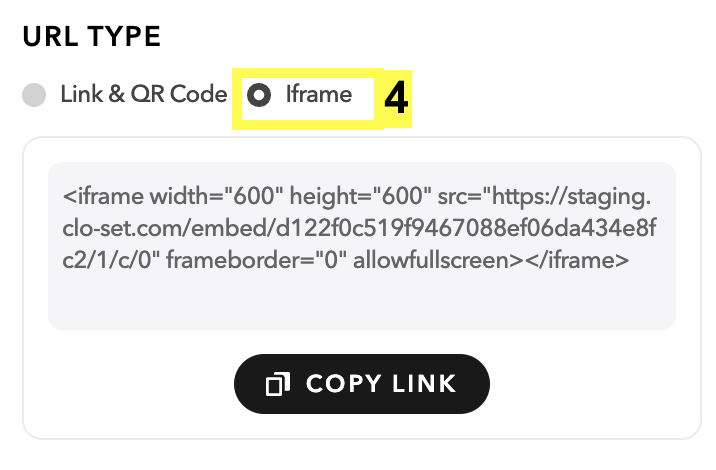Click the copy icon inside Copy Link button
This screenshot has width=716, height=470.
point(278,384)
